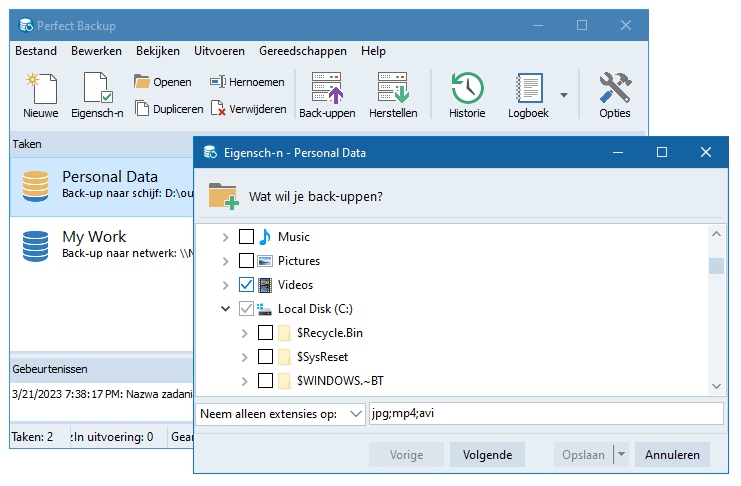The image size is (741, 486).
Task: Click the Videos film icon
Action: [x=265, y=285]
